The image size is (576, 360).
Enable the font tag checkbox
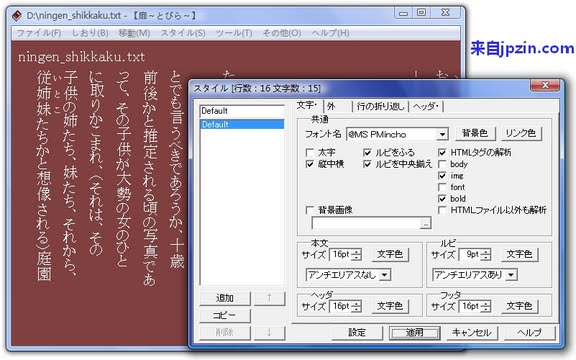coord(442,187)
